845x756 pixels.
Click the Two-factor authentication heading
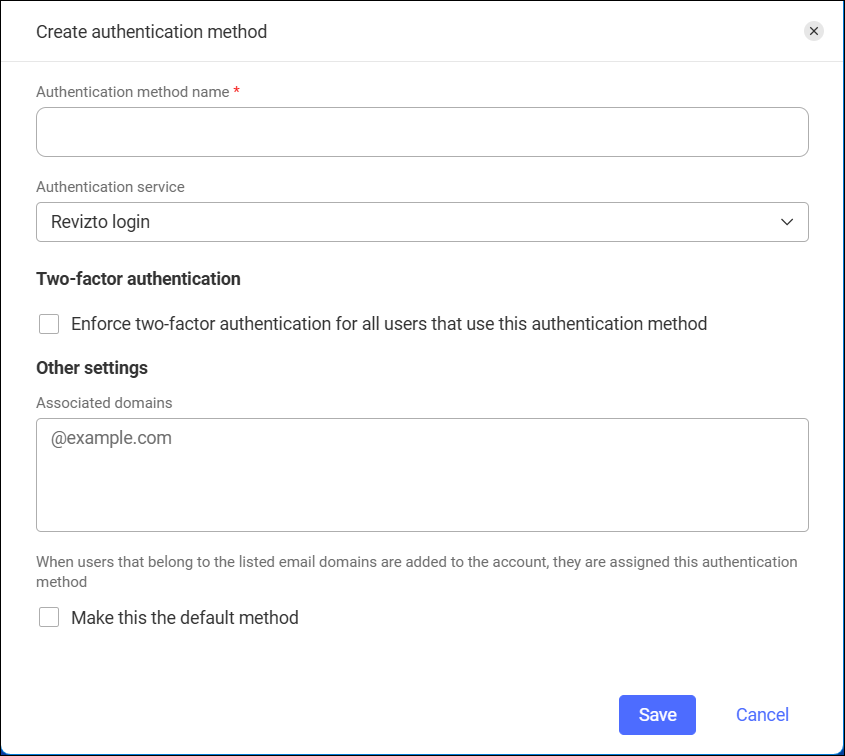pyautogui.click(x=138, y=279)
